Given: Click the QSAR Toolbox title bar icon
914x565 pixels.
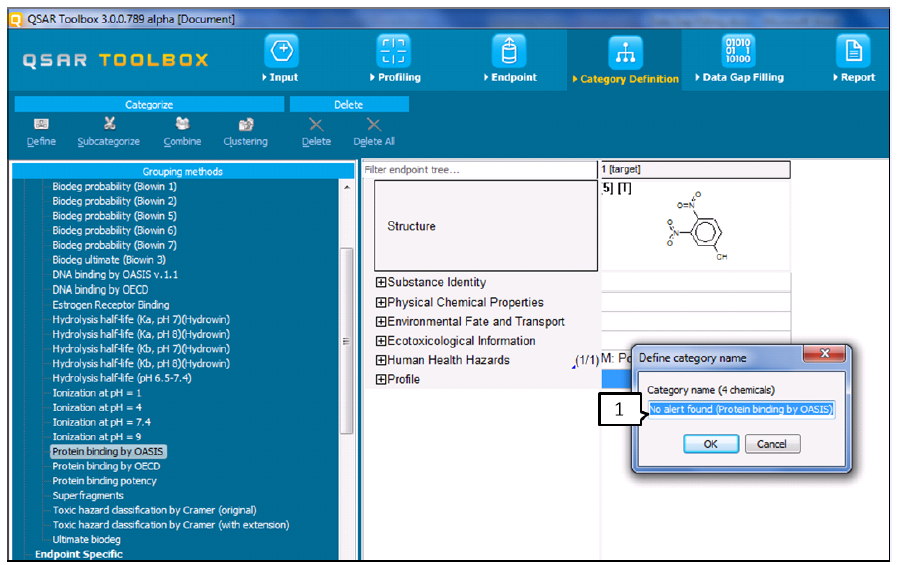Looking at the screenshot, I should click(x=16, y=19).
